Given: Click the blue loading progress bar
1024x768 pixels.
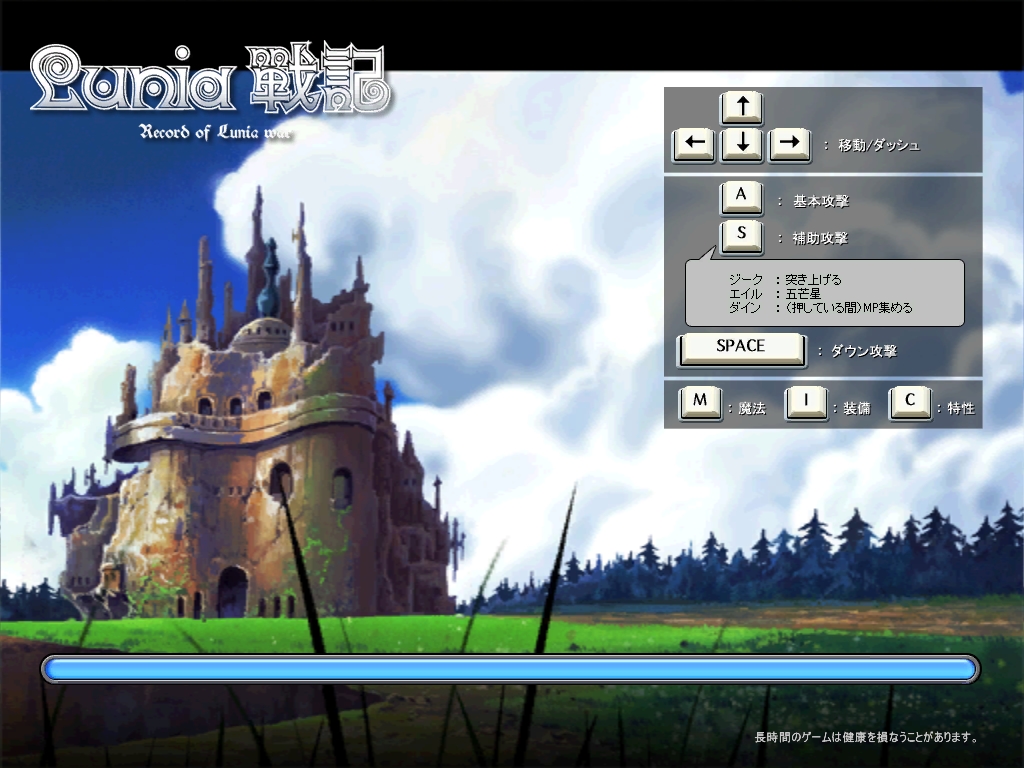Looking at the screenshot, I should (510, 669).
